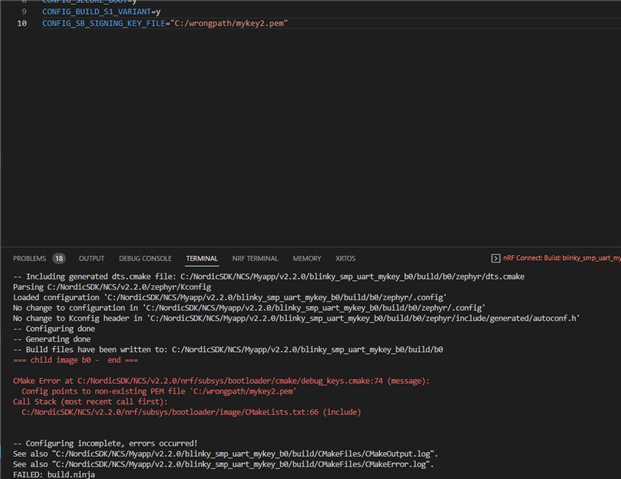Open the debug_keys.cmake:74 error link
Screen dimensions: 621x479
(230, 381)
